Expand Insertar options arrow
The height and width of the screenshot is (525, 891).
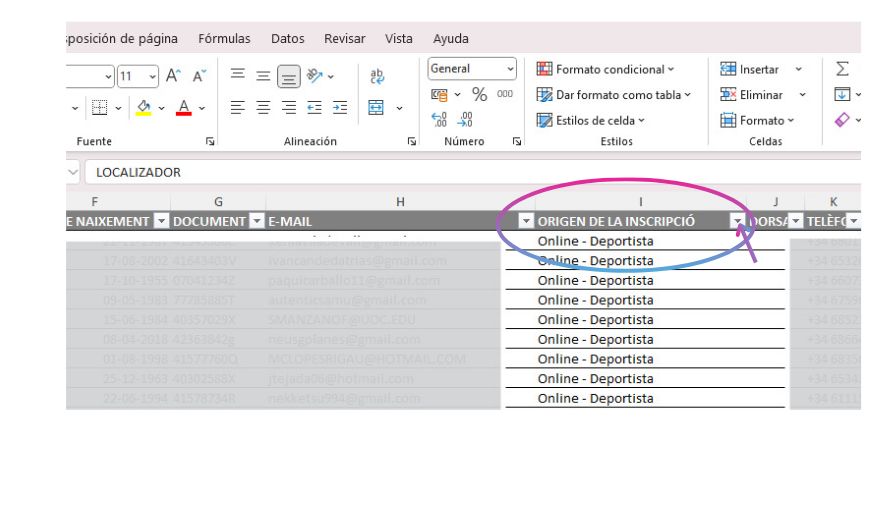pos(798,69)
